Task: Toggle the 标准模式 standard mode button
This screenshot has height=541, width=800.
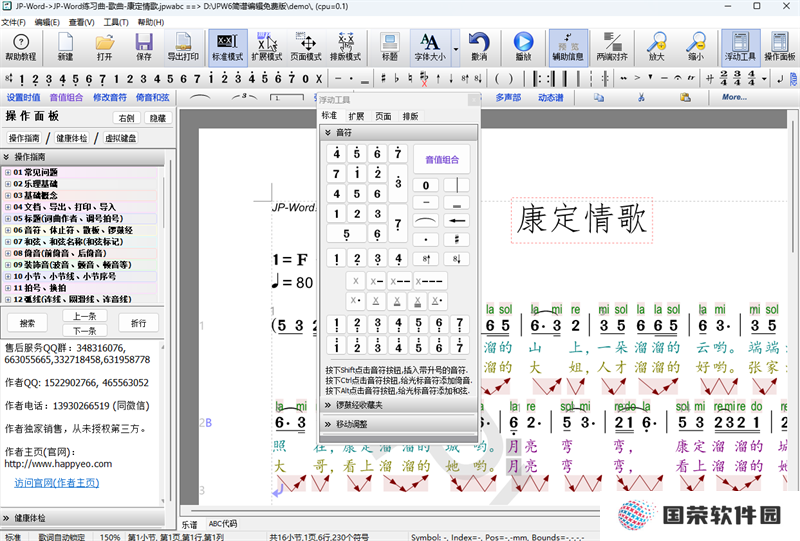Action: click(x=228, y=47)
